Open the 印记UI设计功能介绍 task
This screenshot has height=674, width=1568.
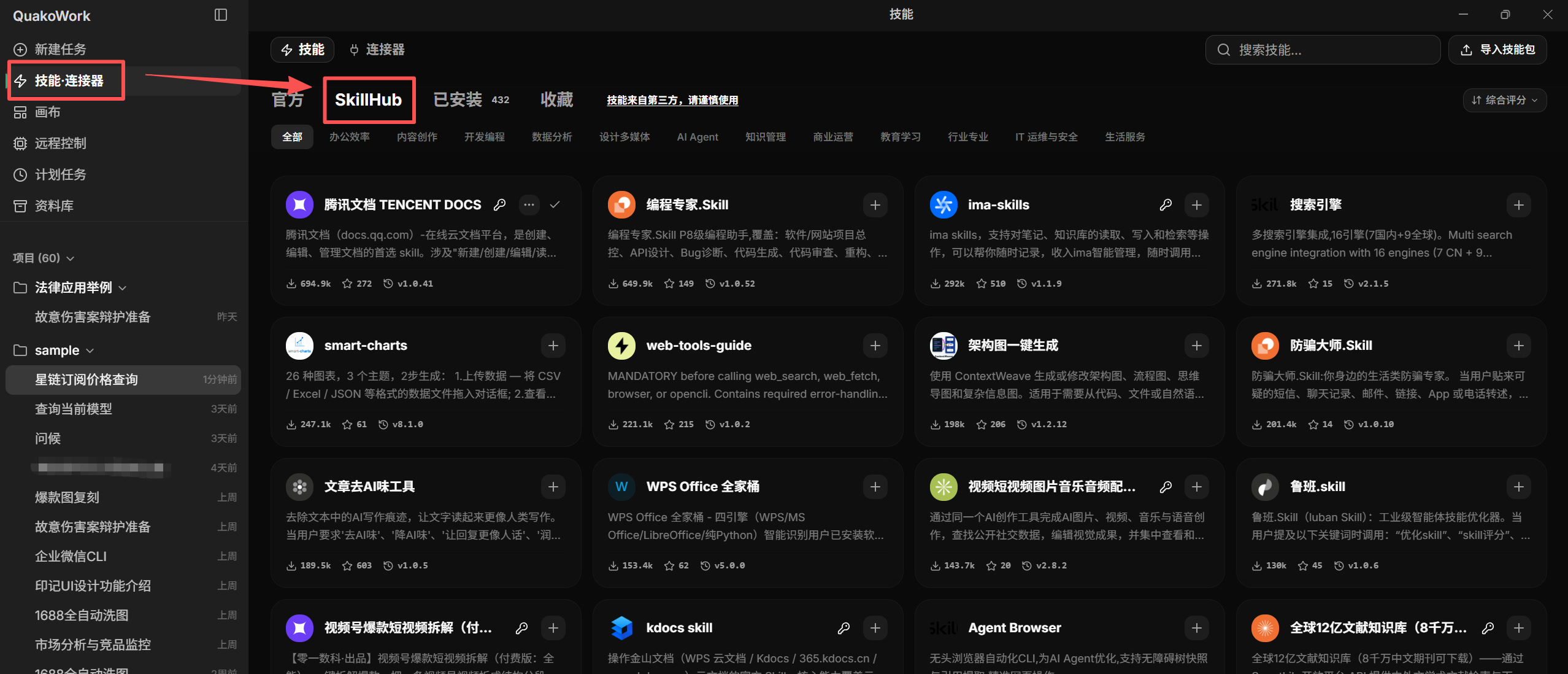pyautogui.click(x=123, y=586)
